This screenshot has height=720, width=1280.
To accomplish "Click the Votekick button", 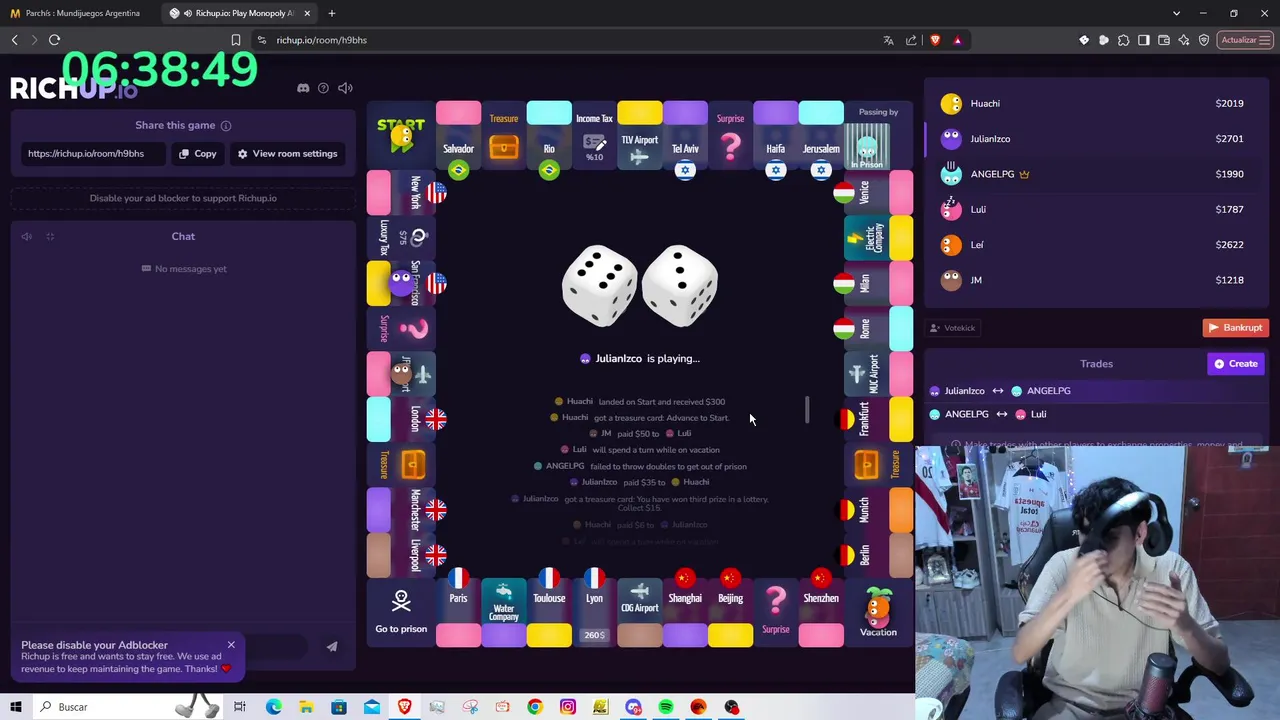I will (952, 328).
